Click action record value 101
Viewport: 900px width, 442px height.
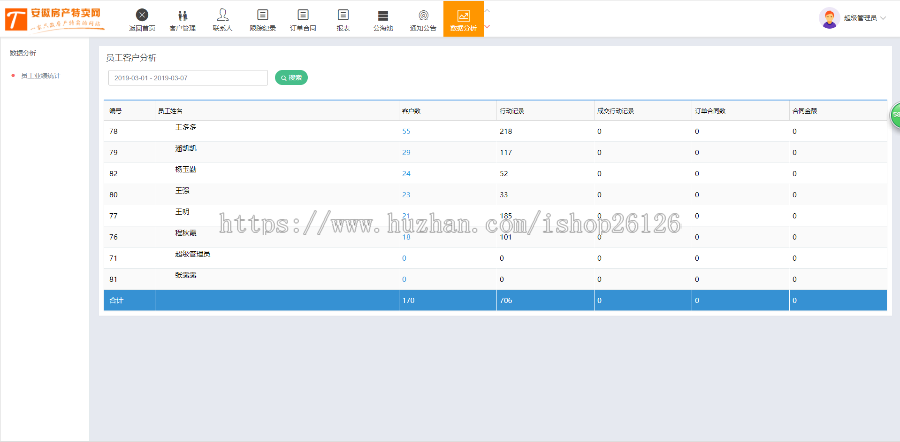506,237
